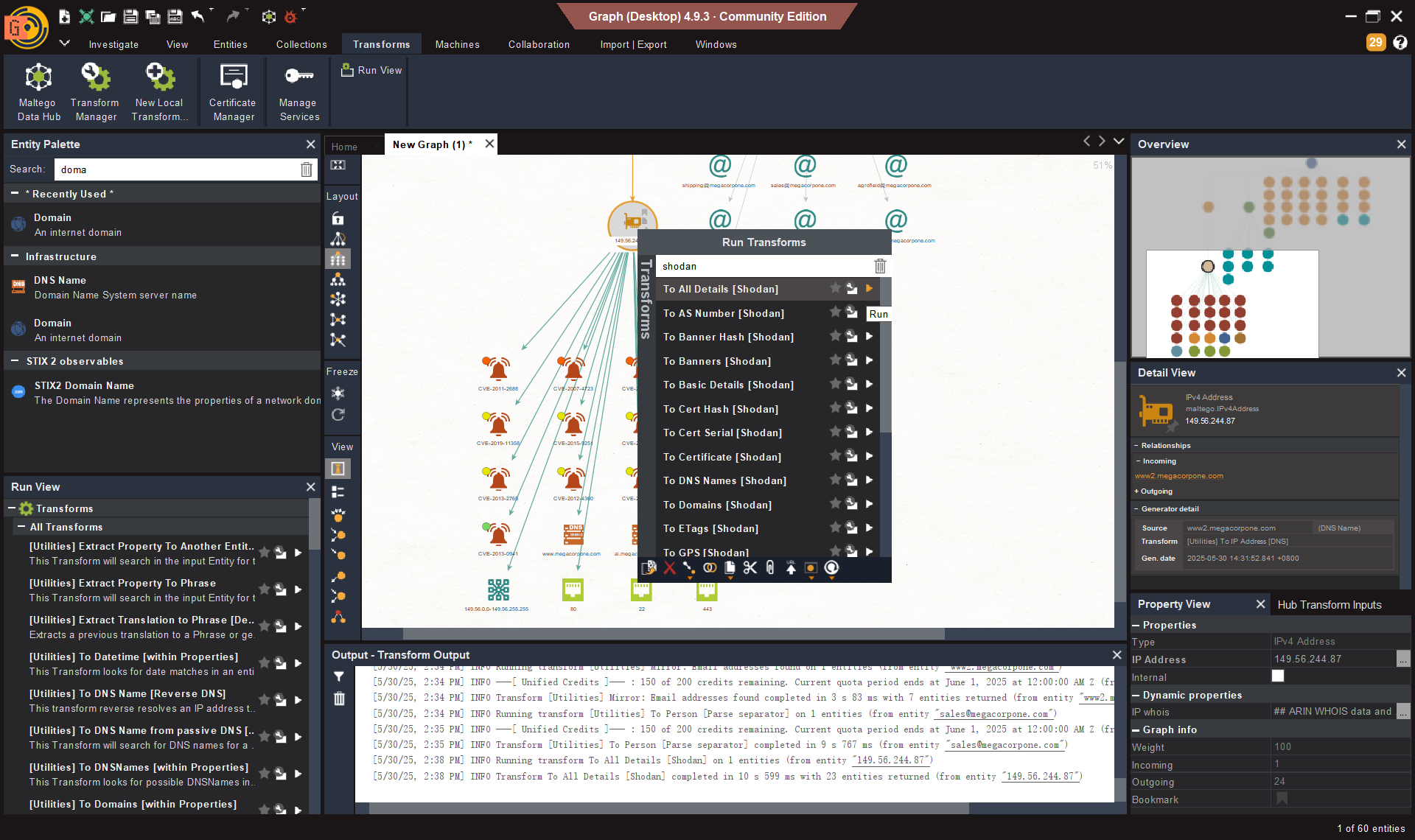Screen dimensions: 1415x840
Task: Click the Output panel horizontal scrollbar
Action: point(668,808)
